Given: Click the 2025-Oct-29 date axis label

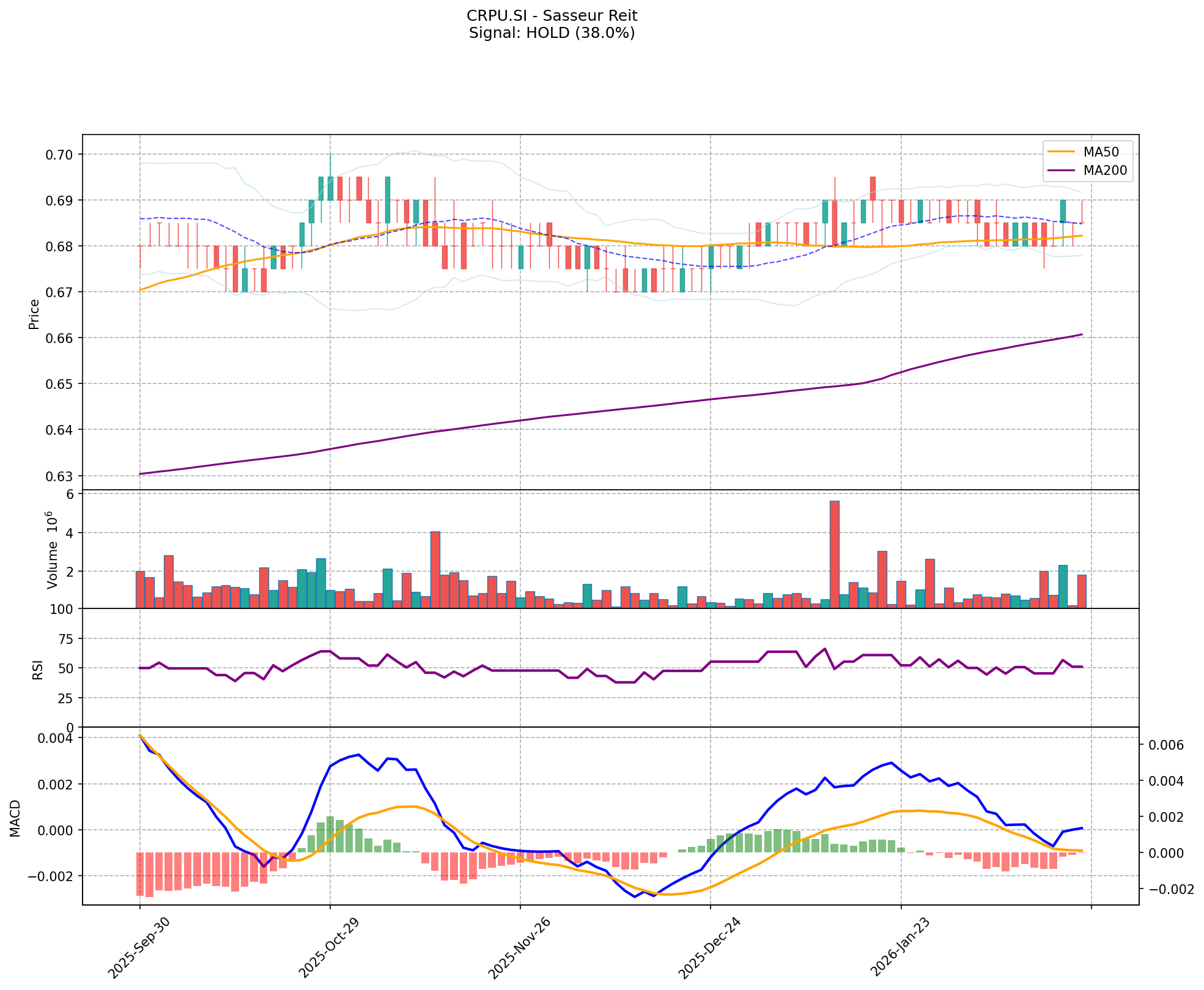Looking at the screenshot, I should (330, 947).
